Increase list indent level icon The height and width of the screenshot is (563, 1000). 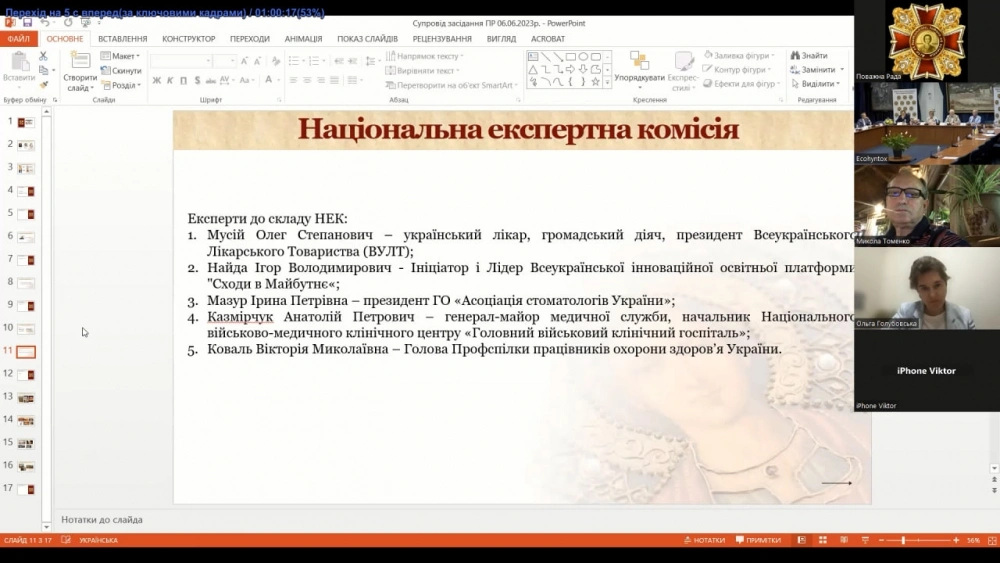point(353,61)
